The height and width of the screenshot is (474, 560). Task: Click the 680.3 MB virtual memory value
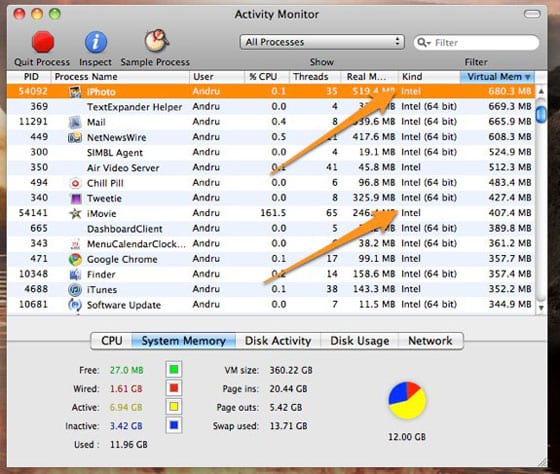(x=510, y=91)
